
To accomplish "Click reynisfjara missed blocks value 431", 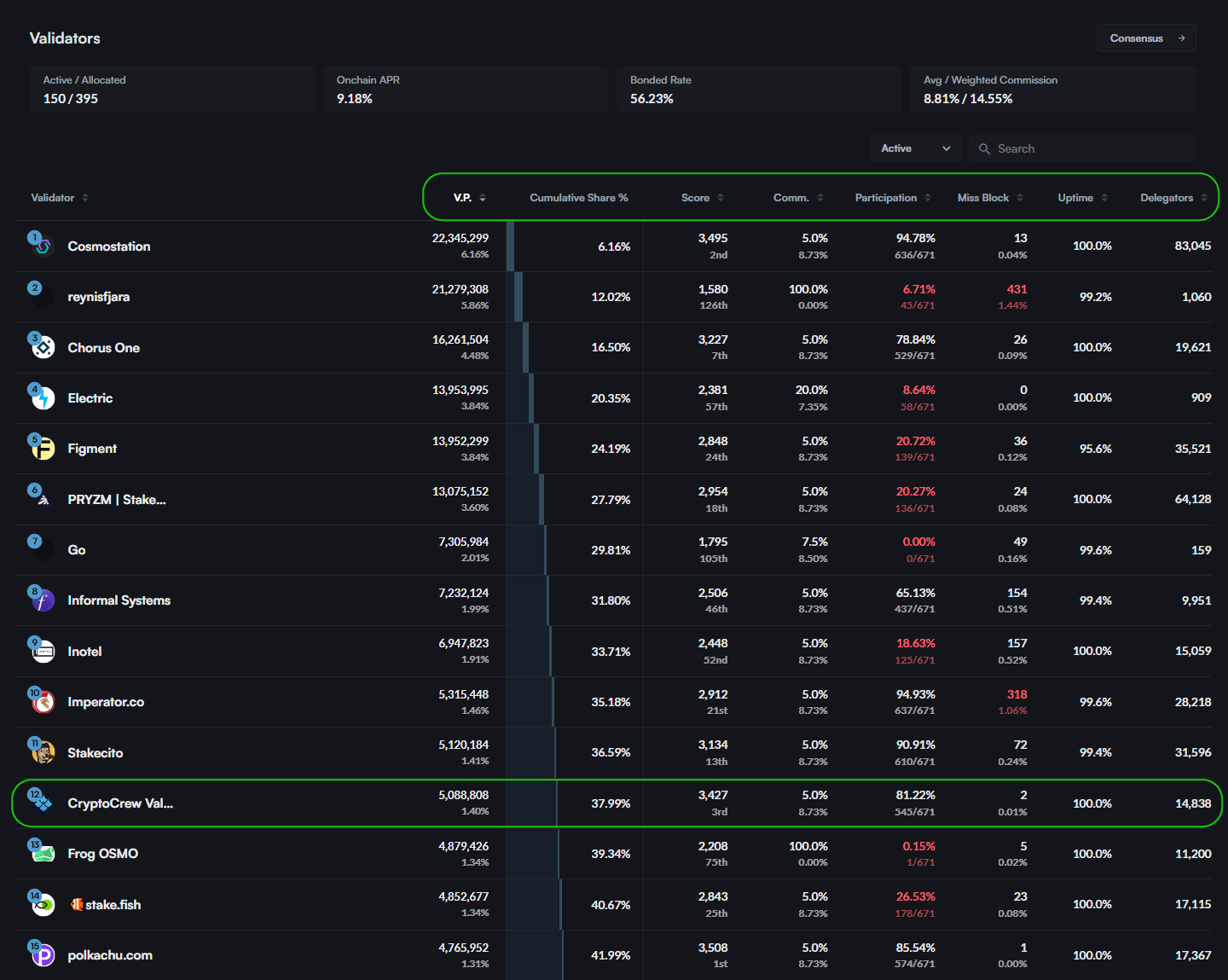I will (1017, 289).
